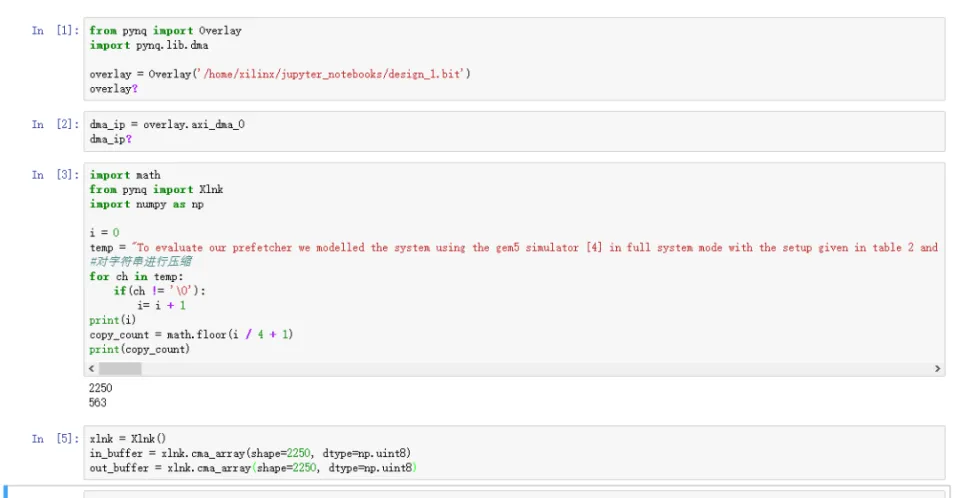This screenshot has width=960, height=498.
Task: Select the In [1] cell prompt
Action: [x=52, y=31]
